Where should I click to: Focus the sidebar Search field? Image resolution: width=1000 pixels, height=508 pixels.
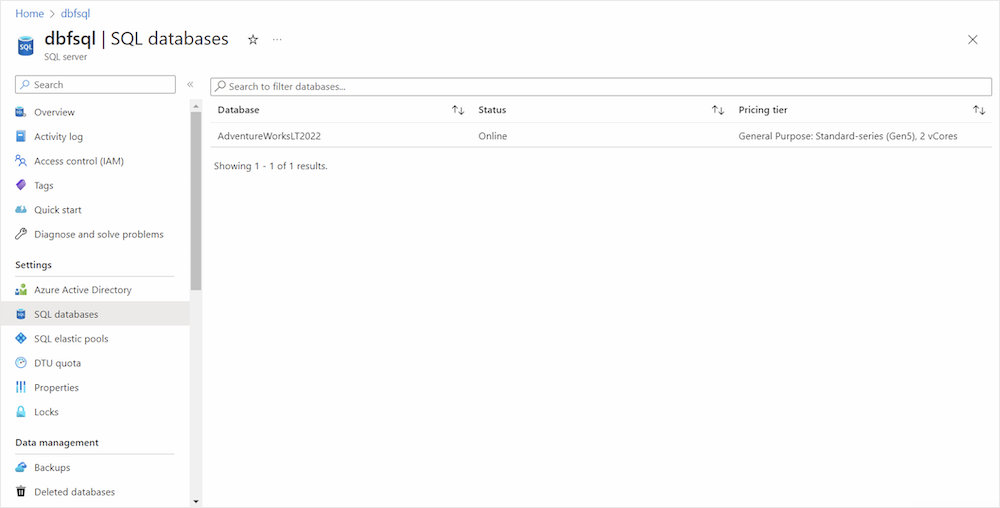point(95,85)
